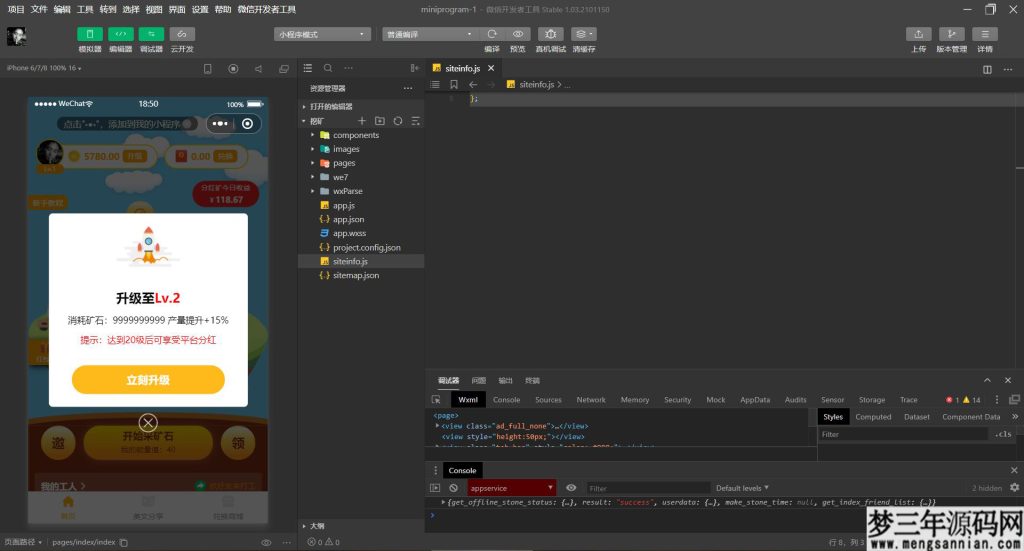This screenshot has height=551, width=1024.
Task: Toggle the simulator (模拟器) panel button
Action: click(x=89, y=34)
